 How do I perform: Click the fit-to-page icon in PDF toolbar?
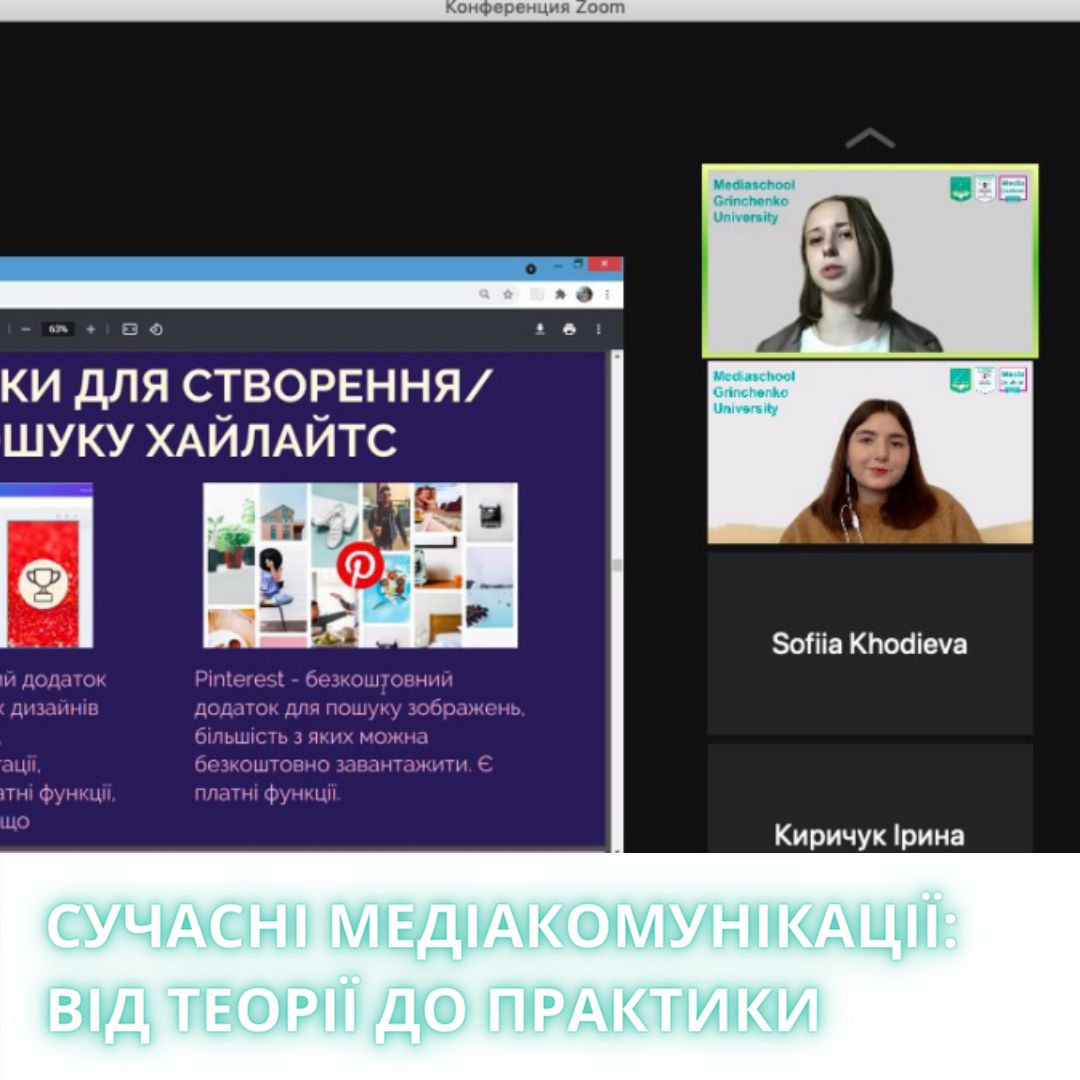tap(129, 329)
